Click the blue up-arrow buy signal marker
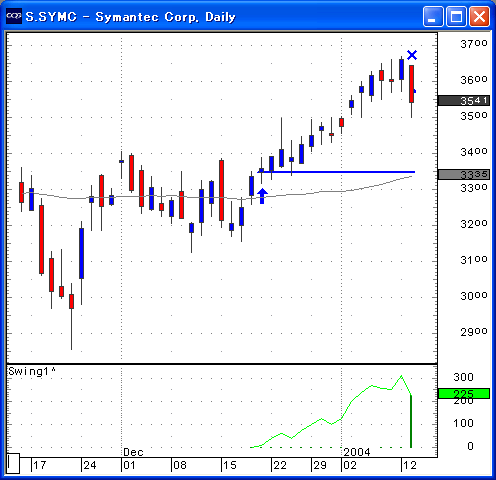The image size is (496, 480). pyautogui.click(x=262, y=196)
